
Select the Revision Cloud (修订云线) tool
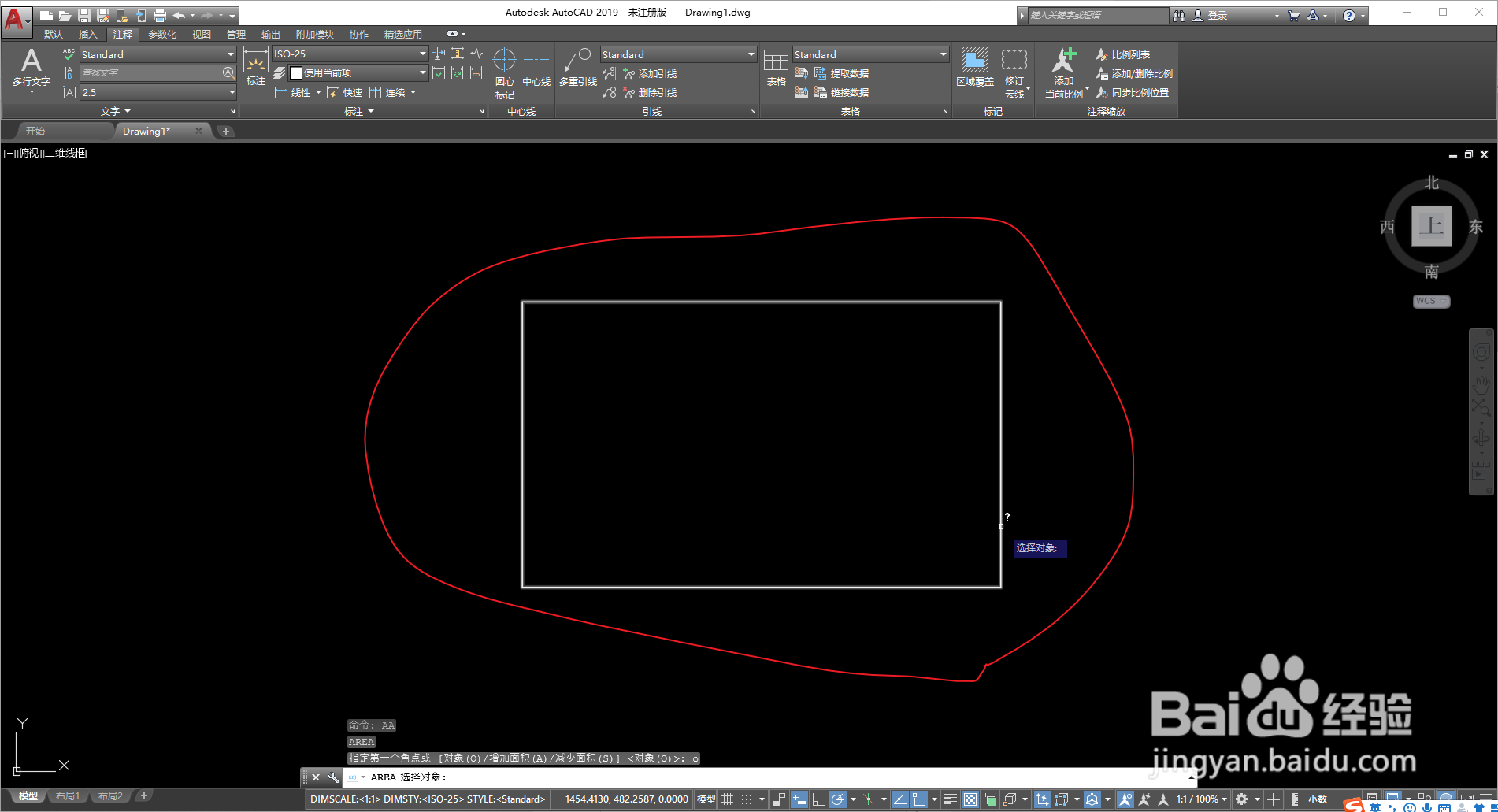click(1014, 74)
